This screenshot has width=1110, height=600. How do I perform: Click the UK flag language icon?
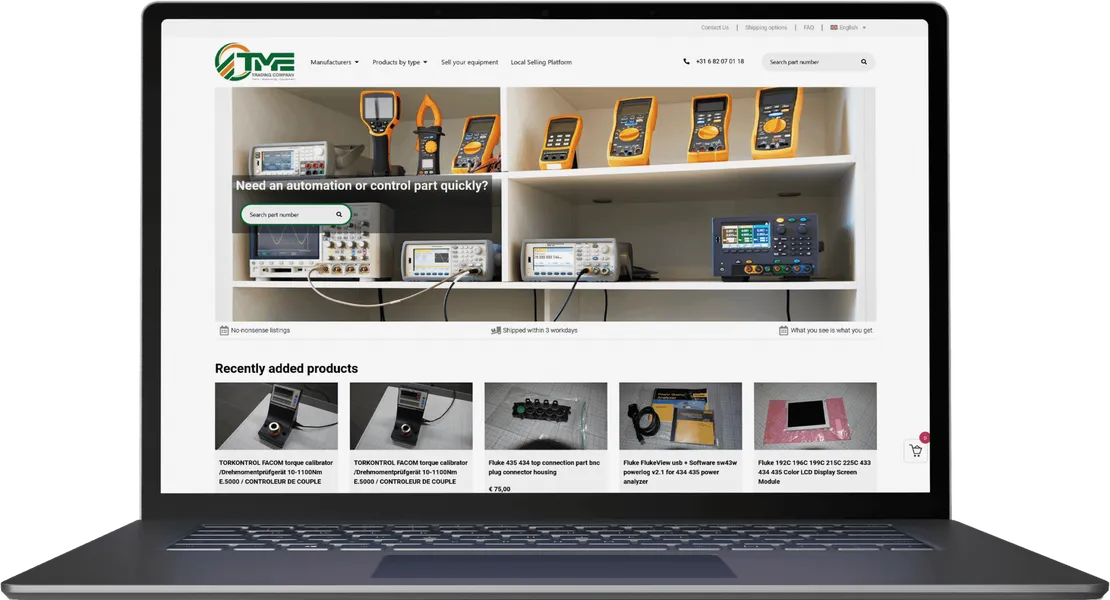click(834, 28)
